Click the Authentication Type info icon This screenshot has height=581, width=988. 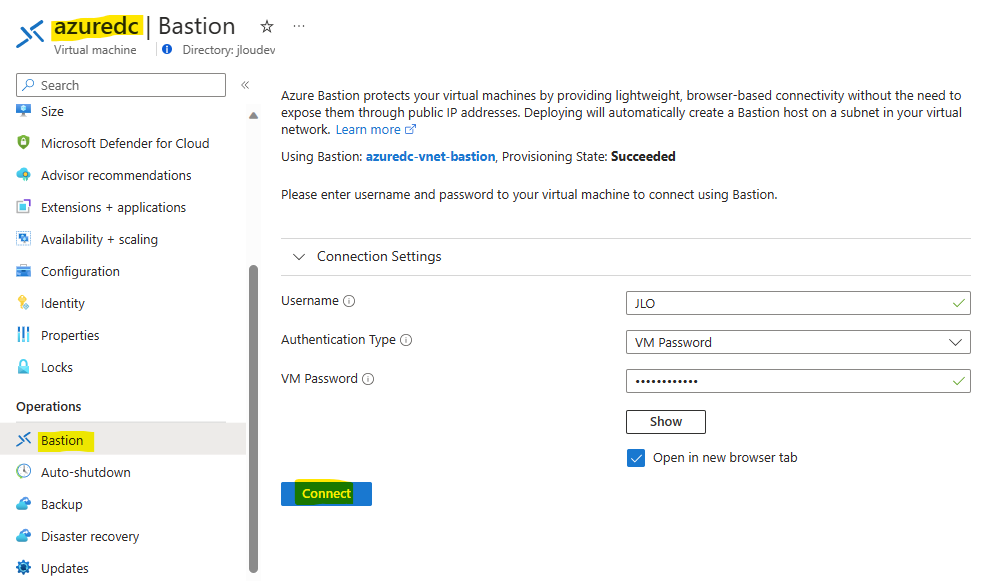(x=406, y=340)
